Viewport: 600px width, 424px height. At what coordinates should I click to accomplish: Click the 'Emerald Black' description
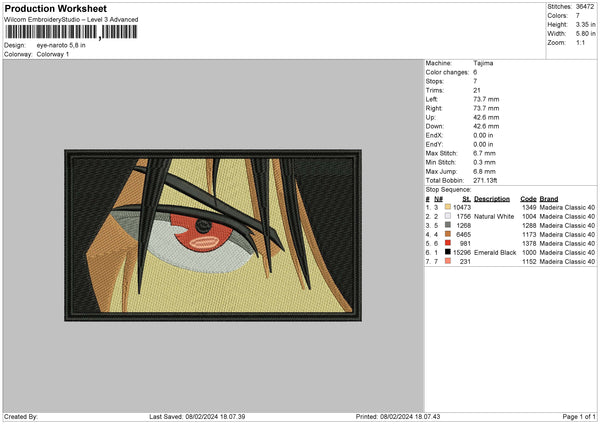(495, 253)
